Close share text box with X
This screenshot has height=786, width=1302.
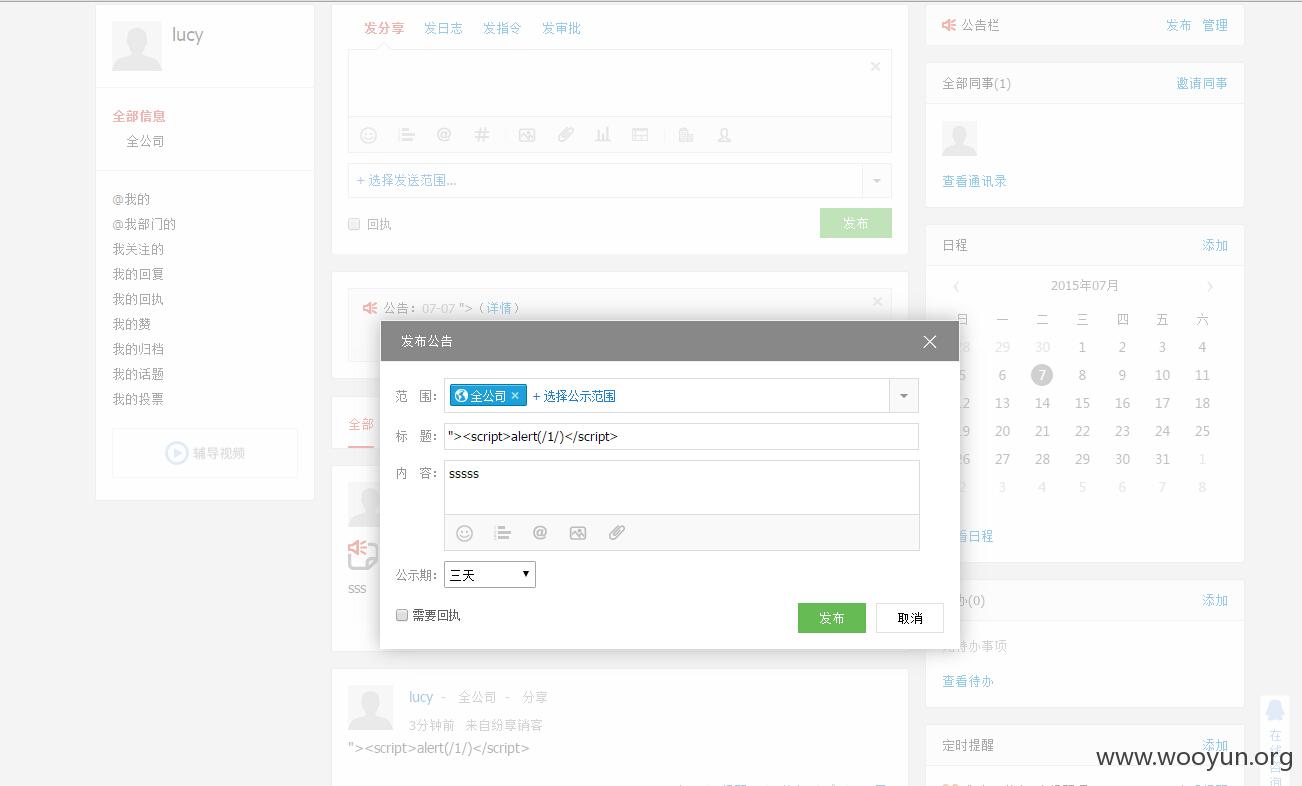875,66
